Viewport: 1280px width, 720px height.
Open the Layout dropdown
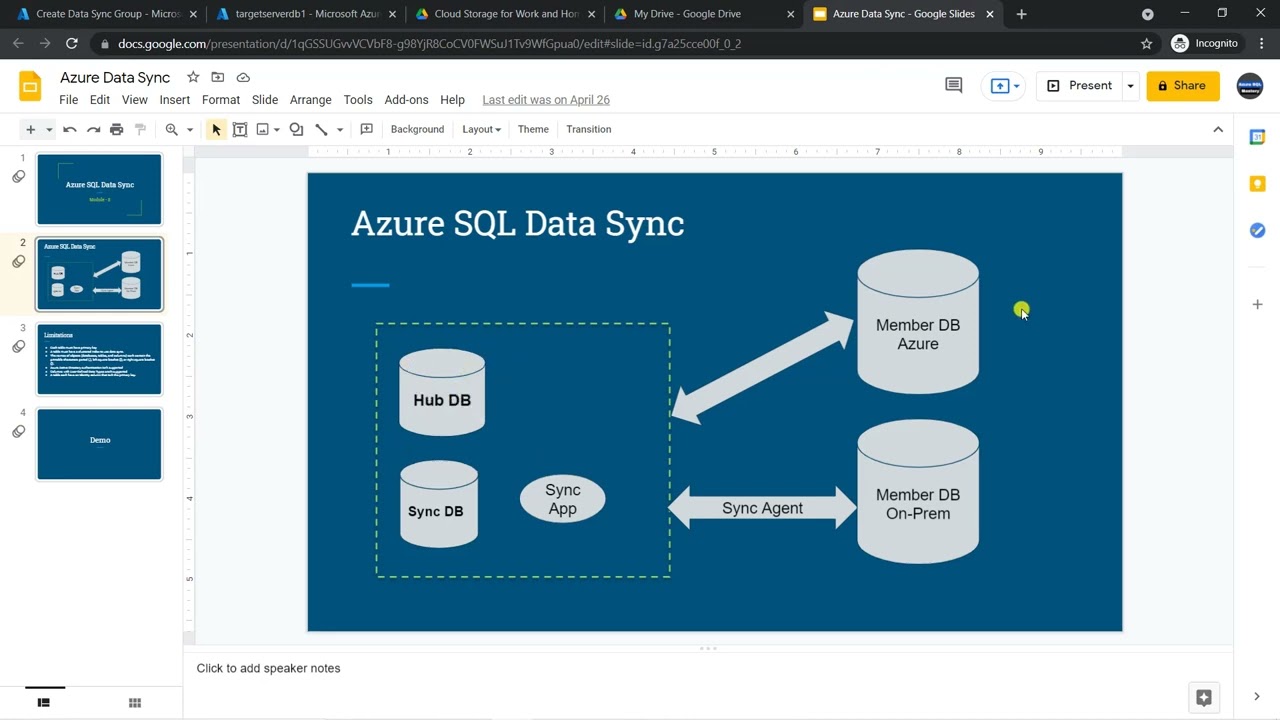point(481,129)
